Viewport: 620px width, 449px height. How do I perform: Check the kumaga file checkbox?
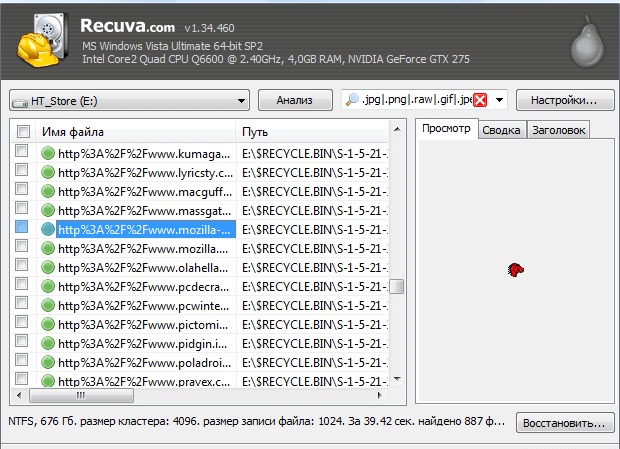[x=21, y=151]
